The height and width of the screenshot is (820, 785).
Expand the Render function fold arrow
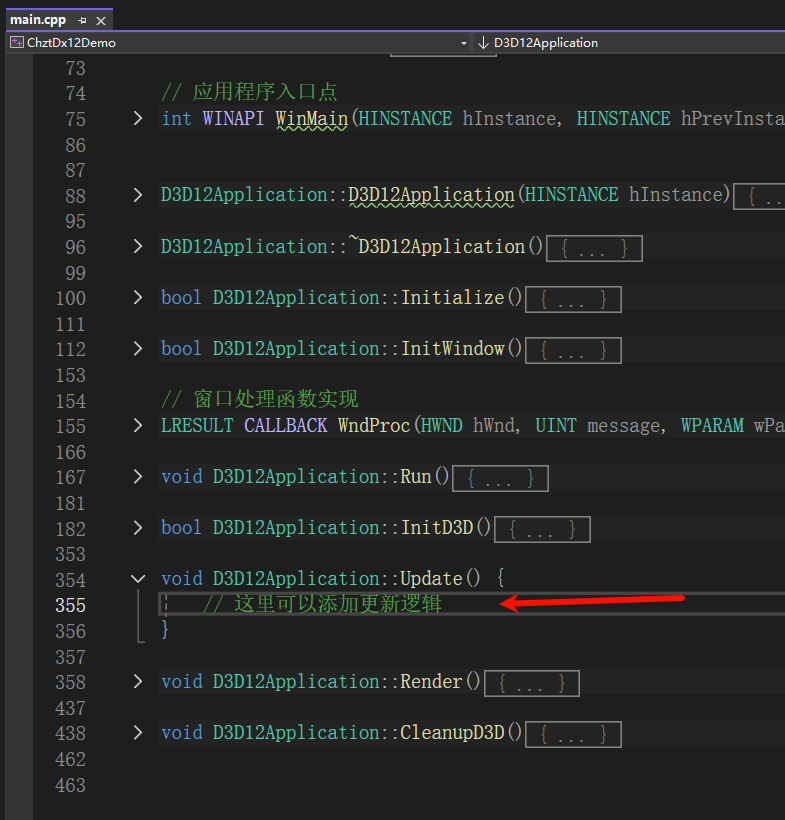tap(138, 681)
